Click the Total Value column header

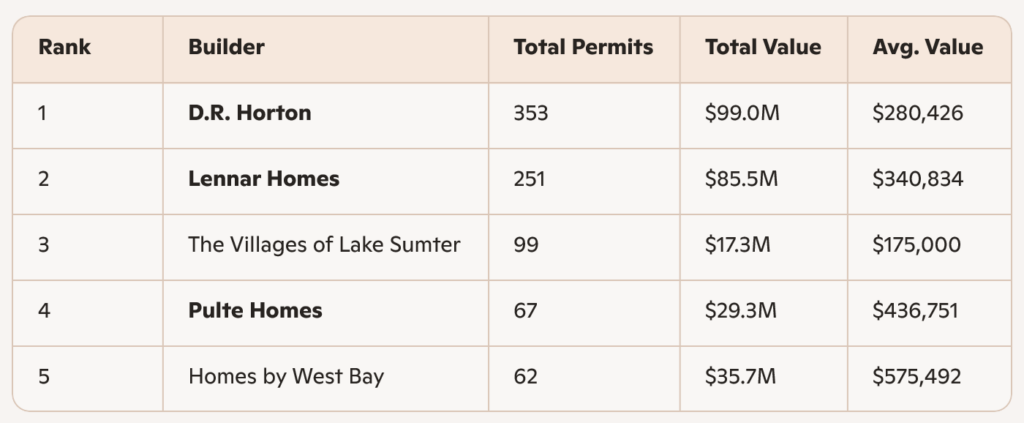point(762,47)
